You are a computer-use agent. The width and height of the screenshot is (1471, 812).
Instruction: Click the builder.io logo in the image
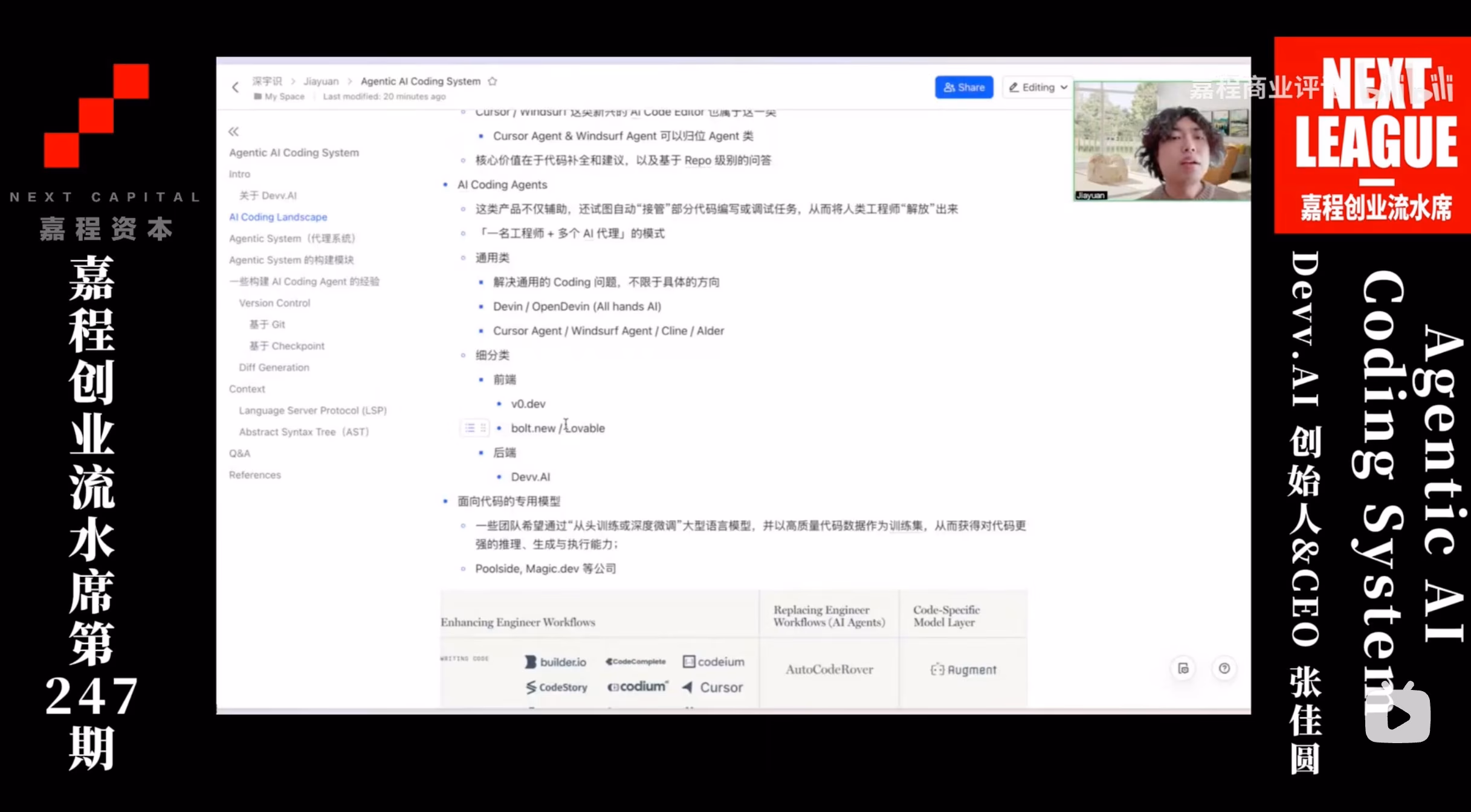coord(555,662)
